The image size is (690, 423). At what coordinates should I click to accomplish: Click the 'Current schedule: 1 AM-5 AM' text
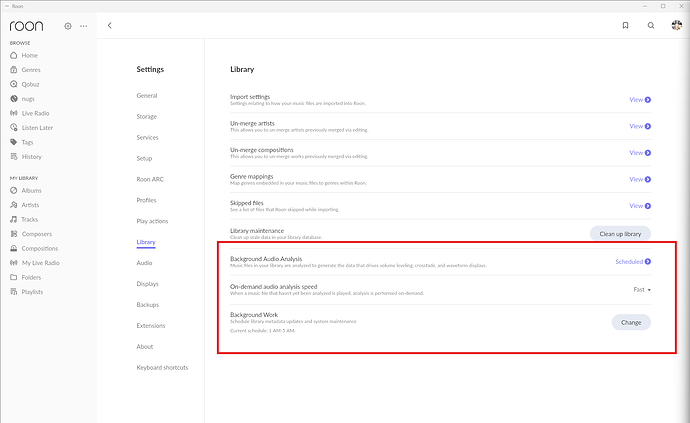click(262, 331)
